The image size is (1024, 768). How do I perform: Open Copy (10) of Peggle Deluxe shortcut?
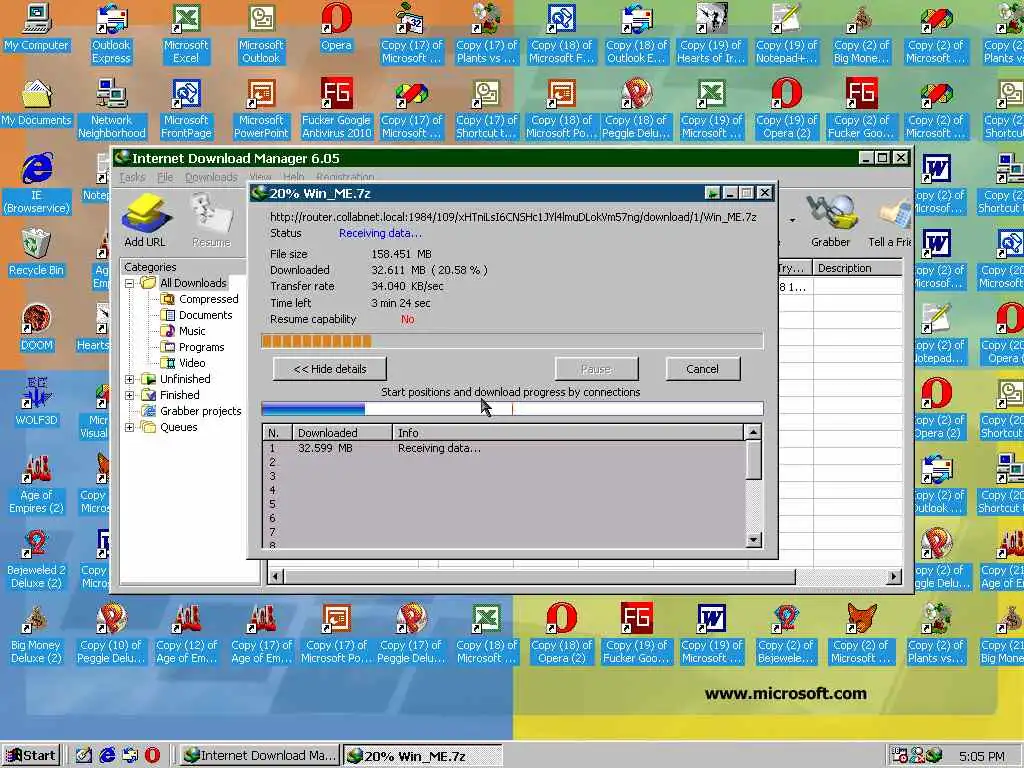[111, 634]
